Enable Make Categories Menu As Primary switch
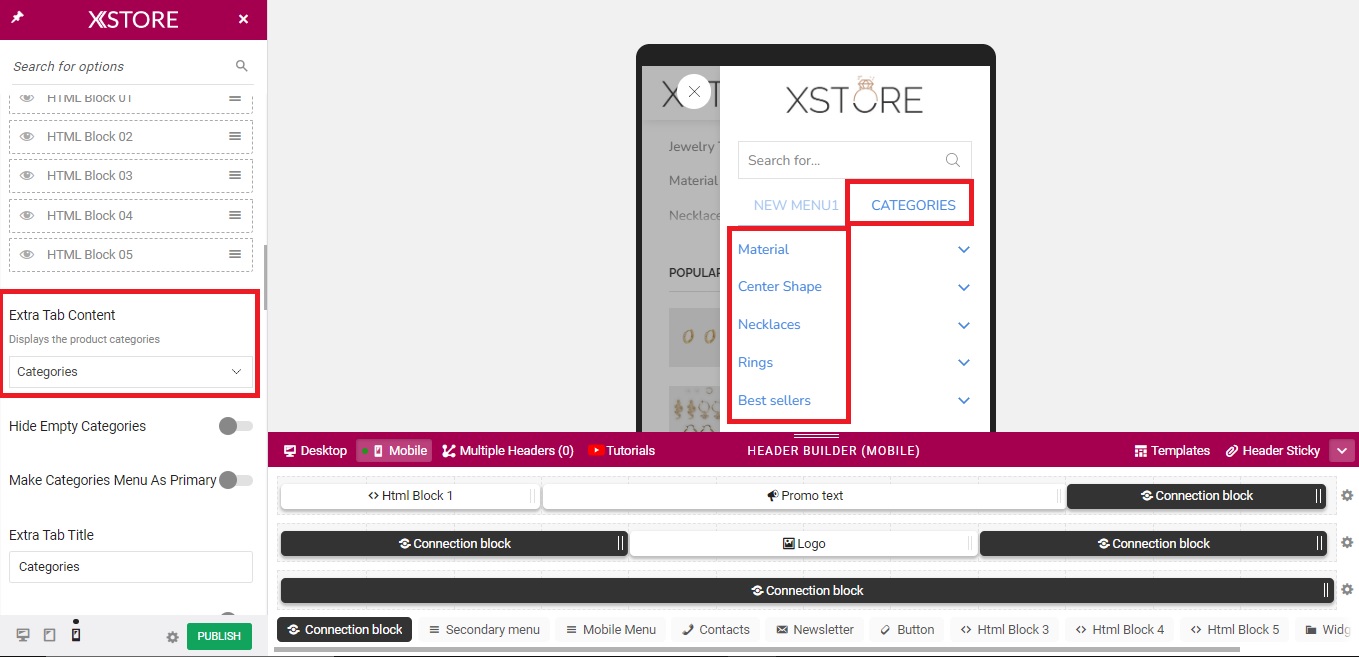The image size is (1359, 657). 236,480
